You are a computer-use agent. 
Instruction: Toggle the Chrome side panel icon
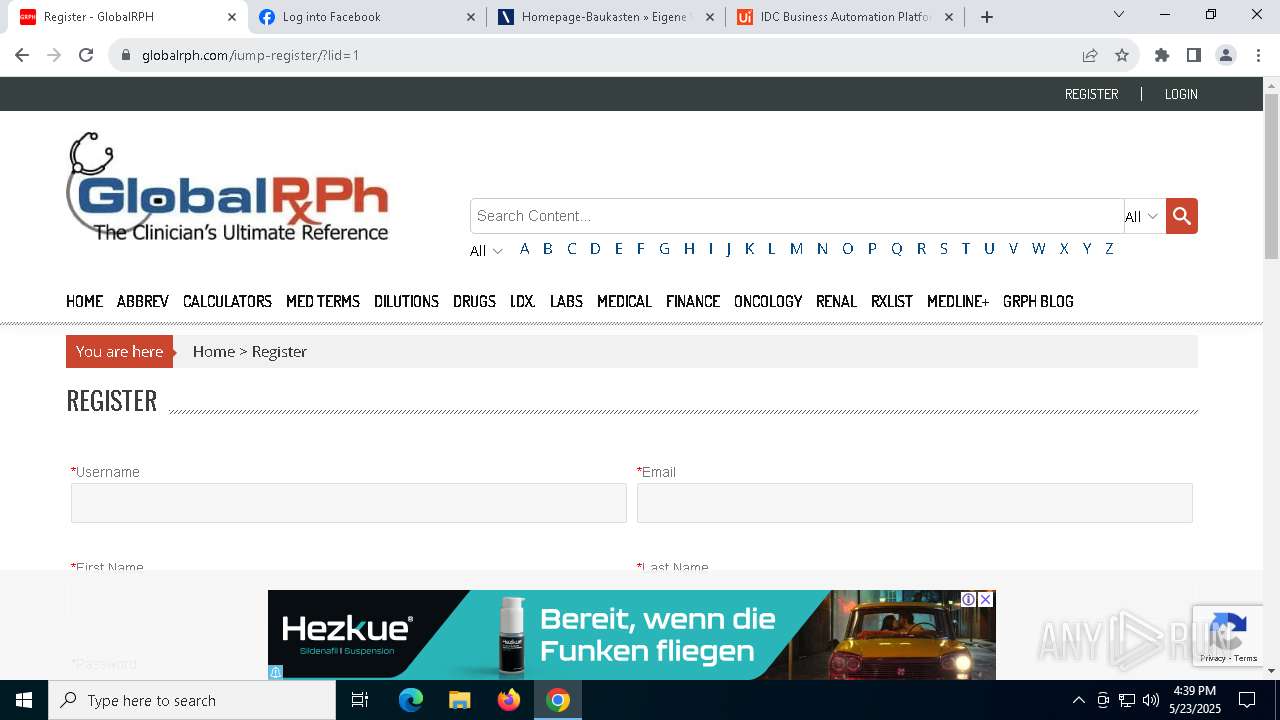(x=1194, y=55)
